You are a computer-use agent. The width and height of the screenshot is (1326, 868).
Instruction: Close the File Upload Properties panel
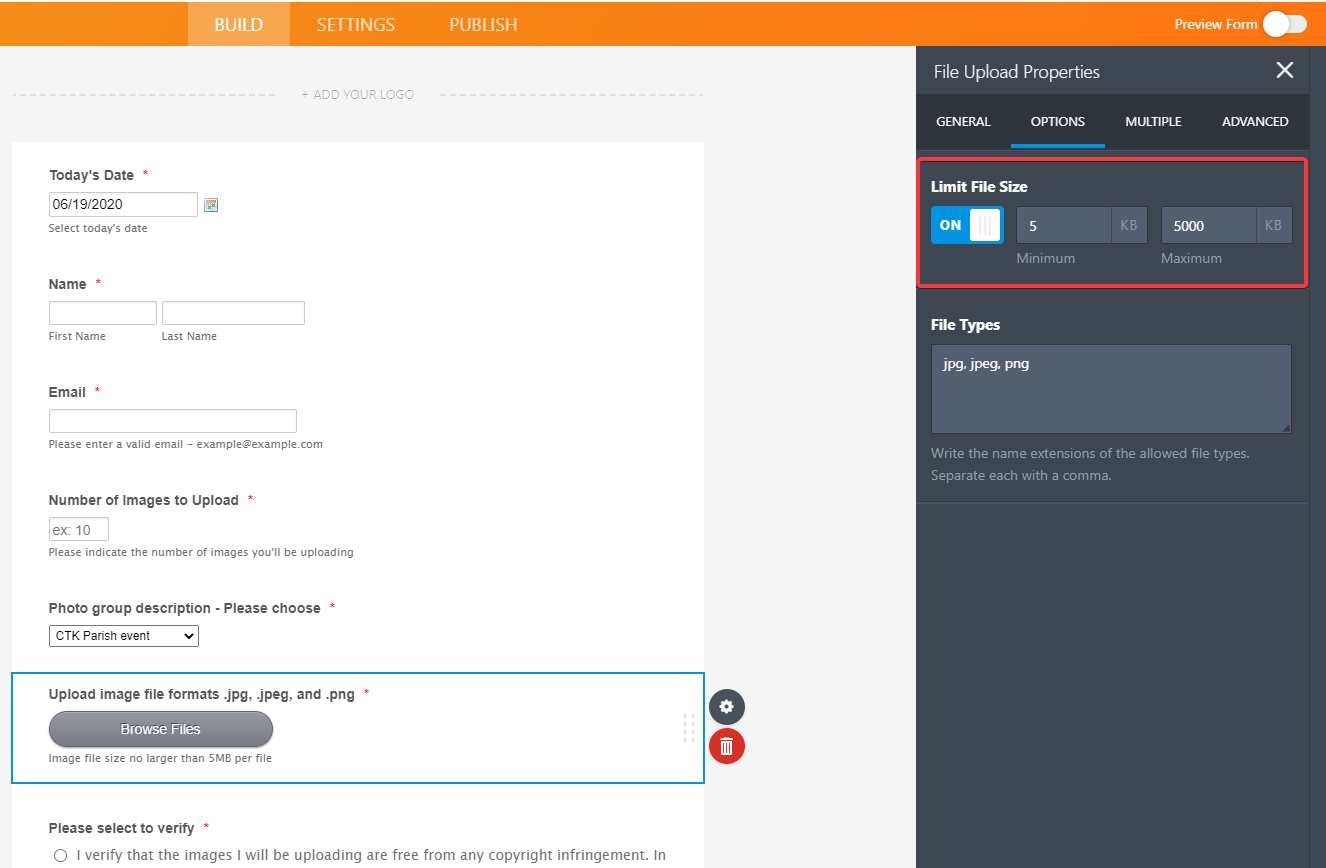point(1285,70)
